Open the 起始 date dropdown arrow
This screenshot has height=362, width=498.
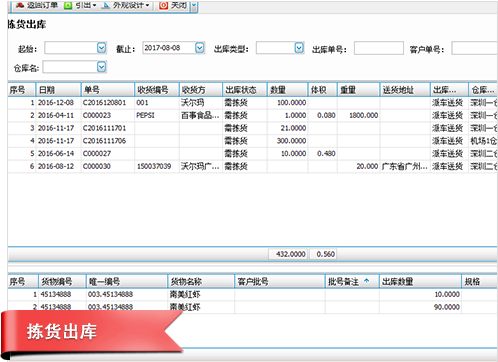click(x=102, y=48)
